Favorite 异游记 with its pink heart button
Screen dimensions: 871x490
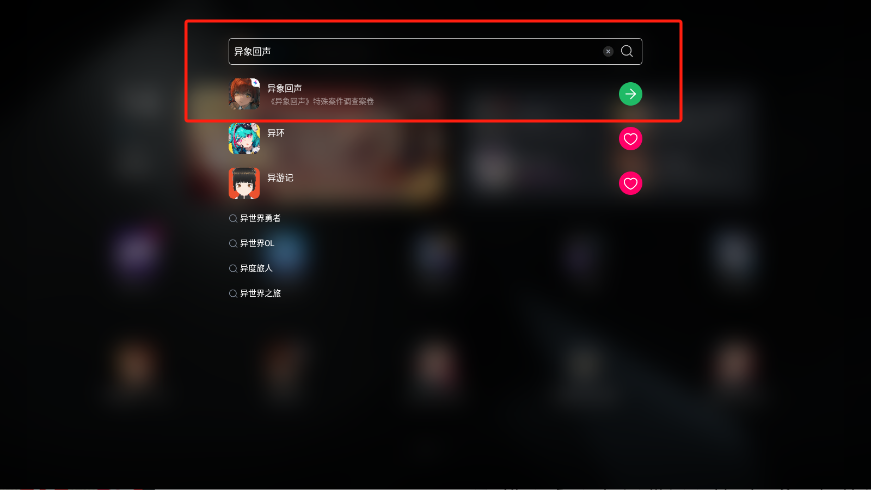click(x=630, y=183)
